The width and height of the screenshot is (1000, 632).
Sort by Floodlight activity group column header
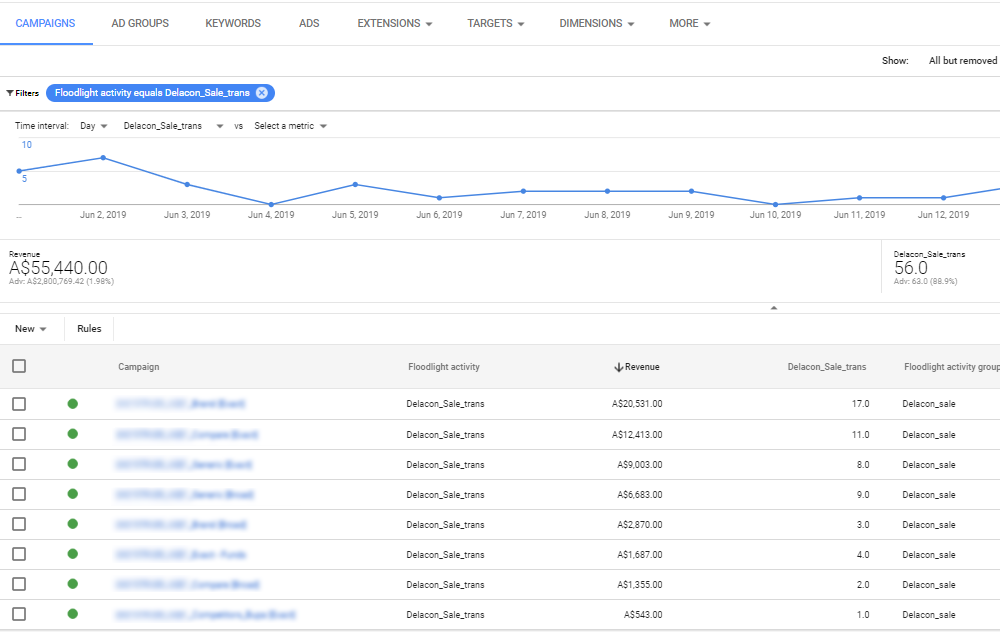coord(952,367)
